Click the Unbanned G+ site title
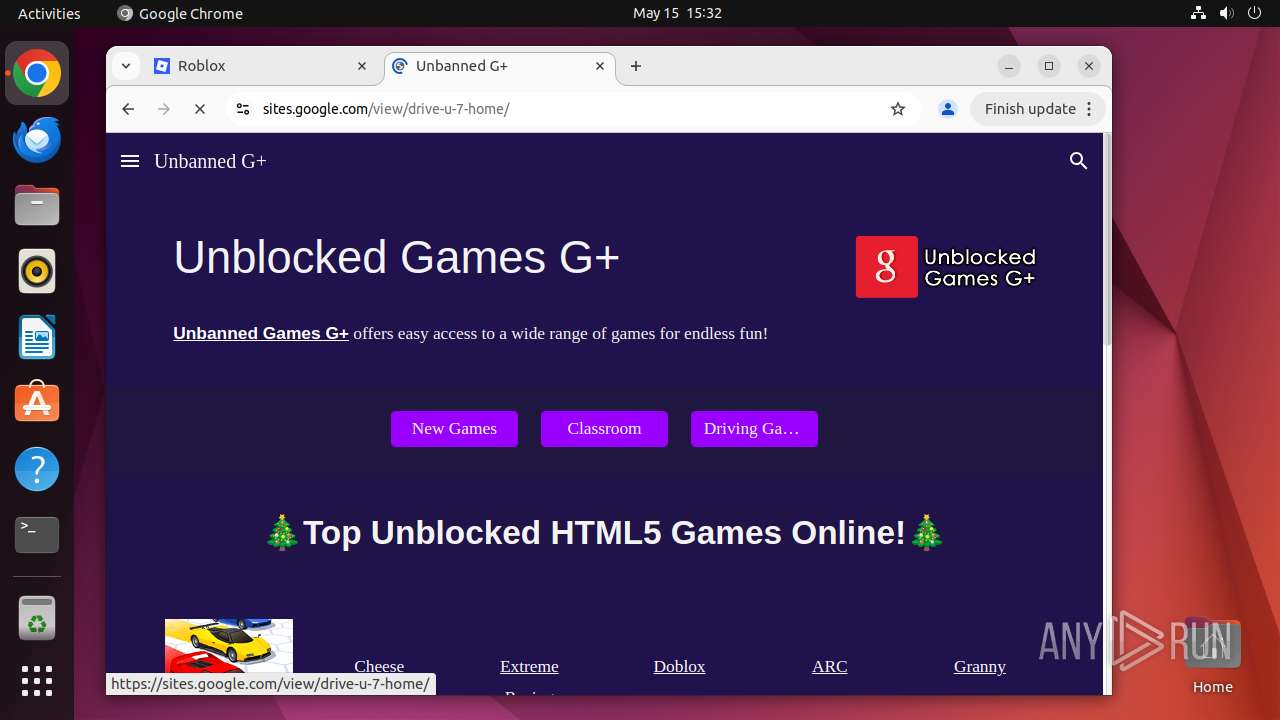1280x720 pixels. [x=210, y=161]
